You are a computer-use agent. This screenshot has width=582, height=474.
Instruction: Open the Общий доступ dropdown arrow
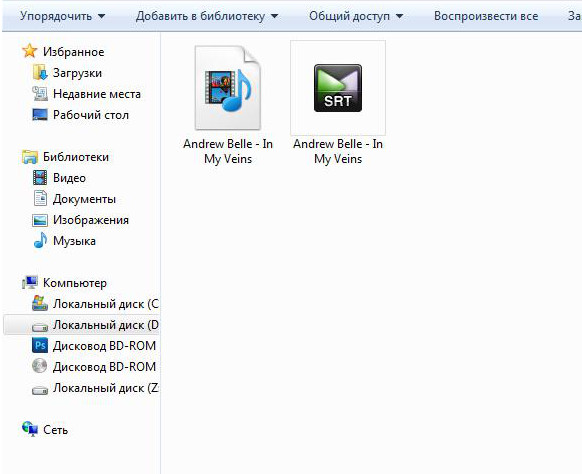399,16
